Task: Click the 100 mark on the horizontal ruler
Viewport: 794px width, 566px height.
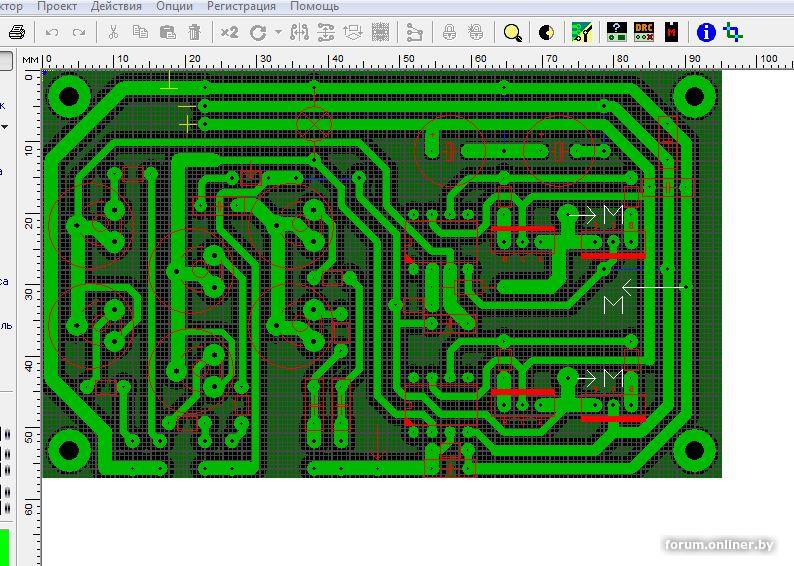Action: click(769, 58)
